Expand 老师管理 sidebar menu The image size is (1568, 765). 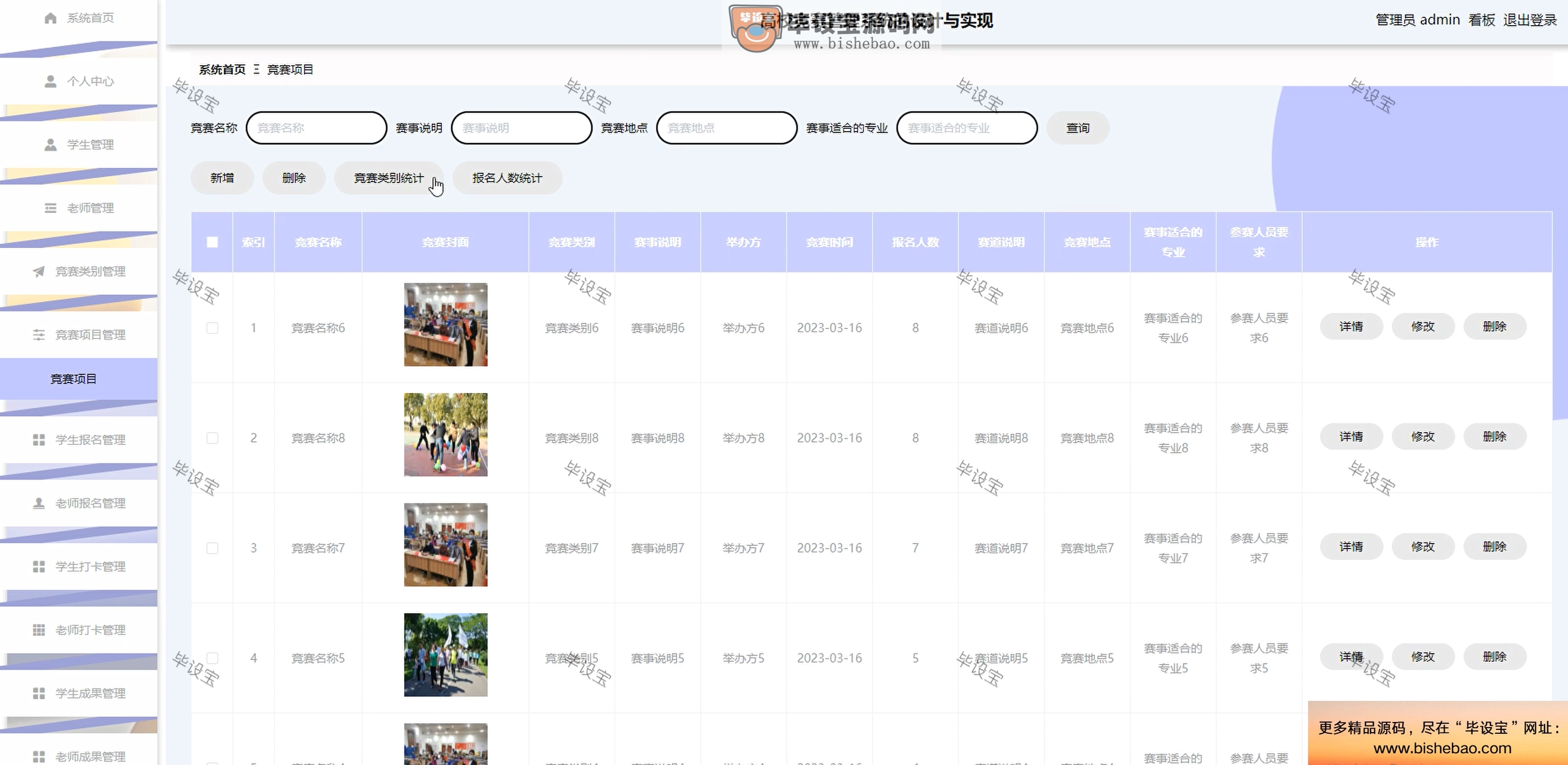pyautogui.click(x=79, y=208)
